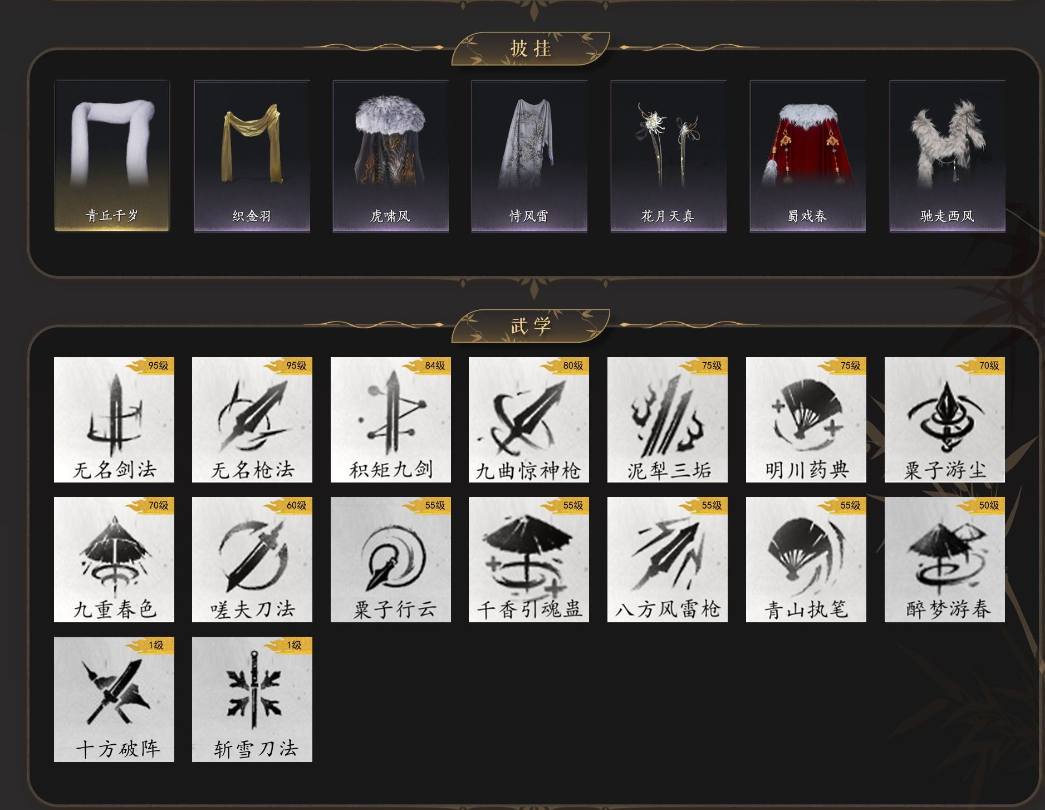The image size is (1045, 810).
Task: Select the 无名枪法 skill icon
Action: (252, 419)
